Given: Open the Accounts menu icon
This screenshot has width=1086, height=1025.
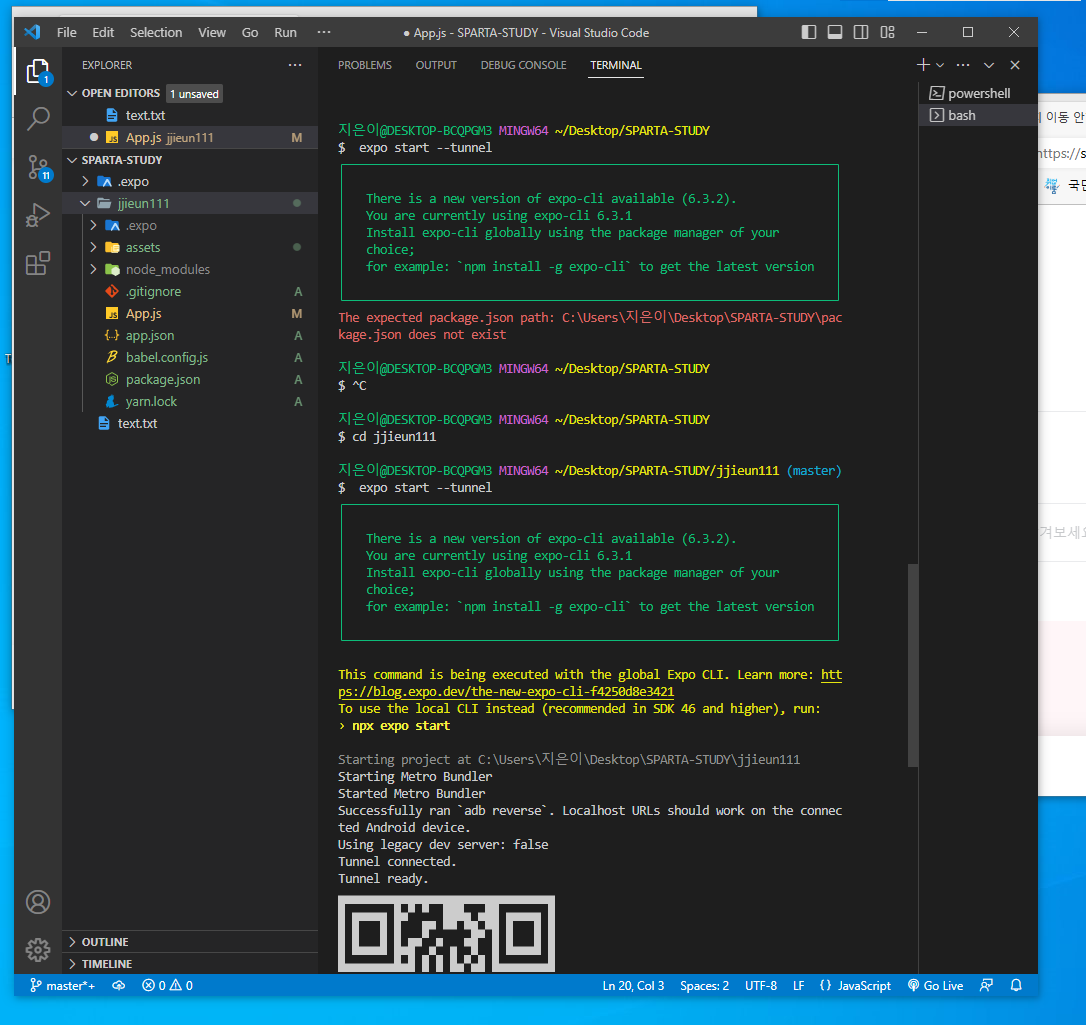Looking at the screenshot, I should point(37,902).
